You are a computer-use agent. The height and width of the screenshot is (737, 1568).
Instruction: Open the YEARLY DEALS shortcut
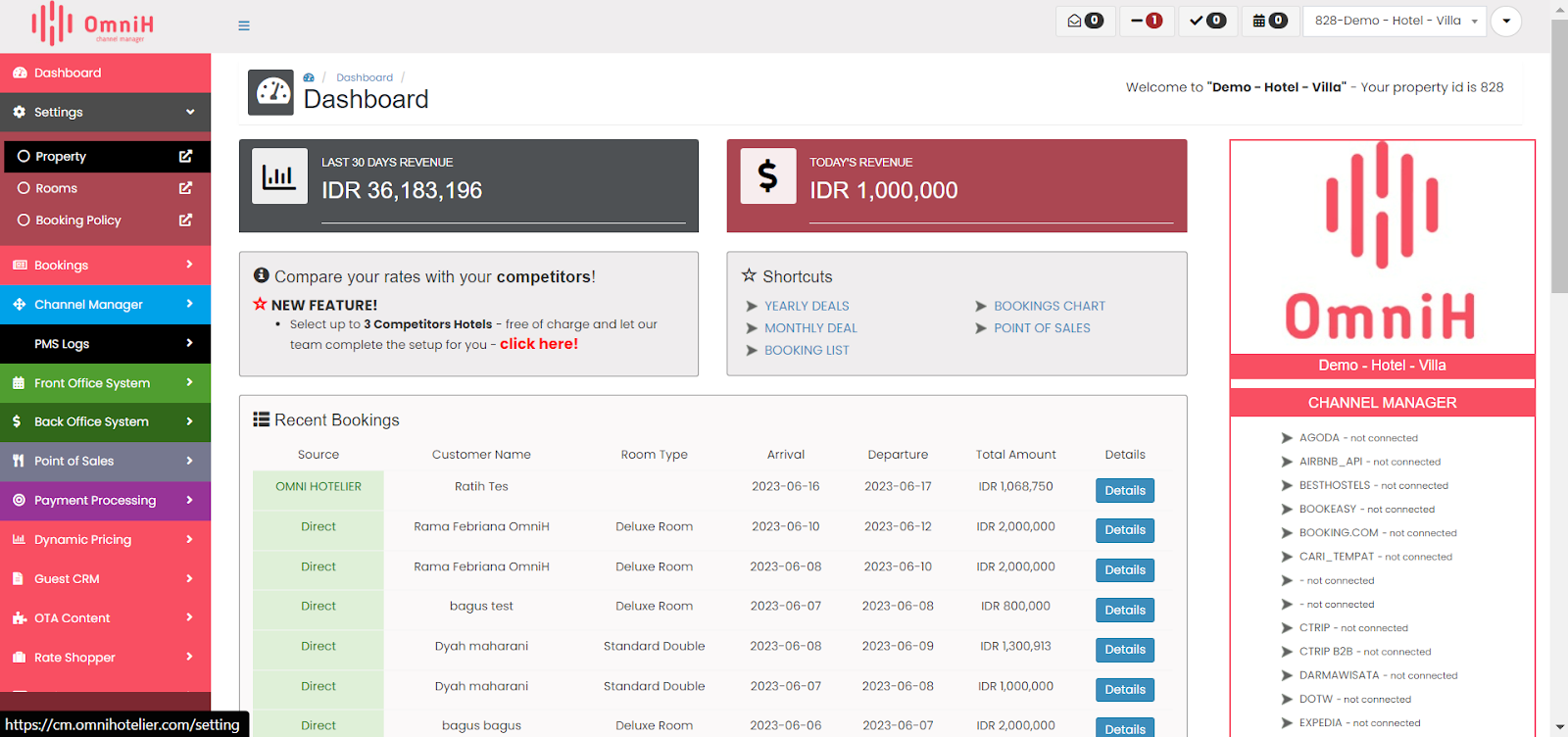[807, 306]
